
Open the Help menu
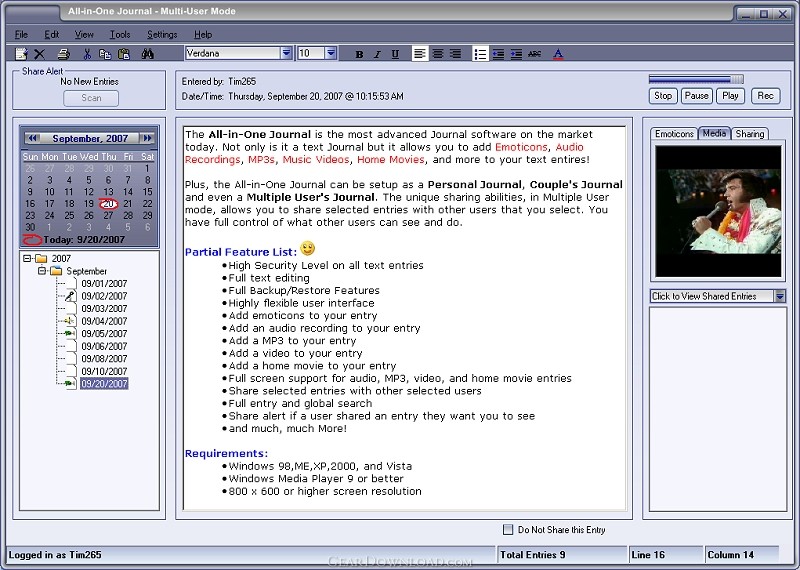click(203, 35)
